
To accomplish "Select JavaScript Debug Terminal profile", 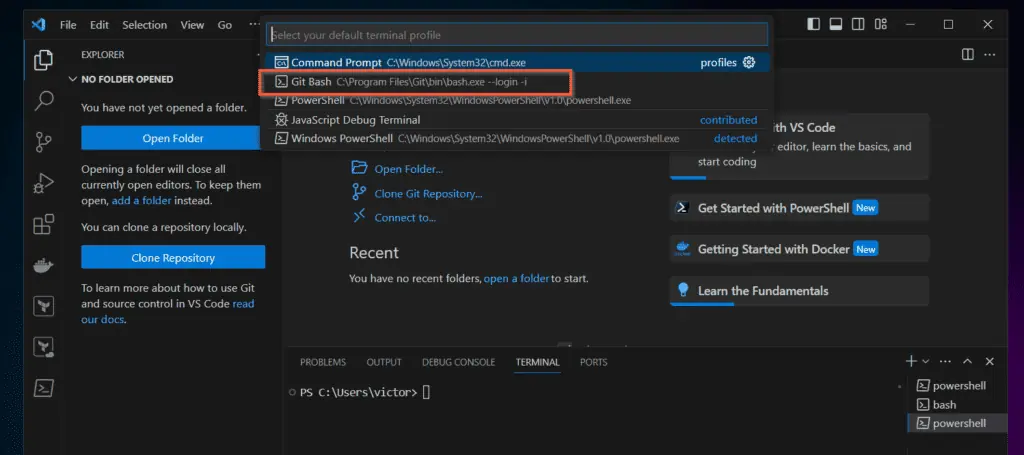I will click(x=518, y=120).
